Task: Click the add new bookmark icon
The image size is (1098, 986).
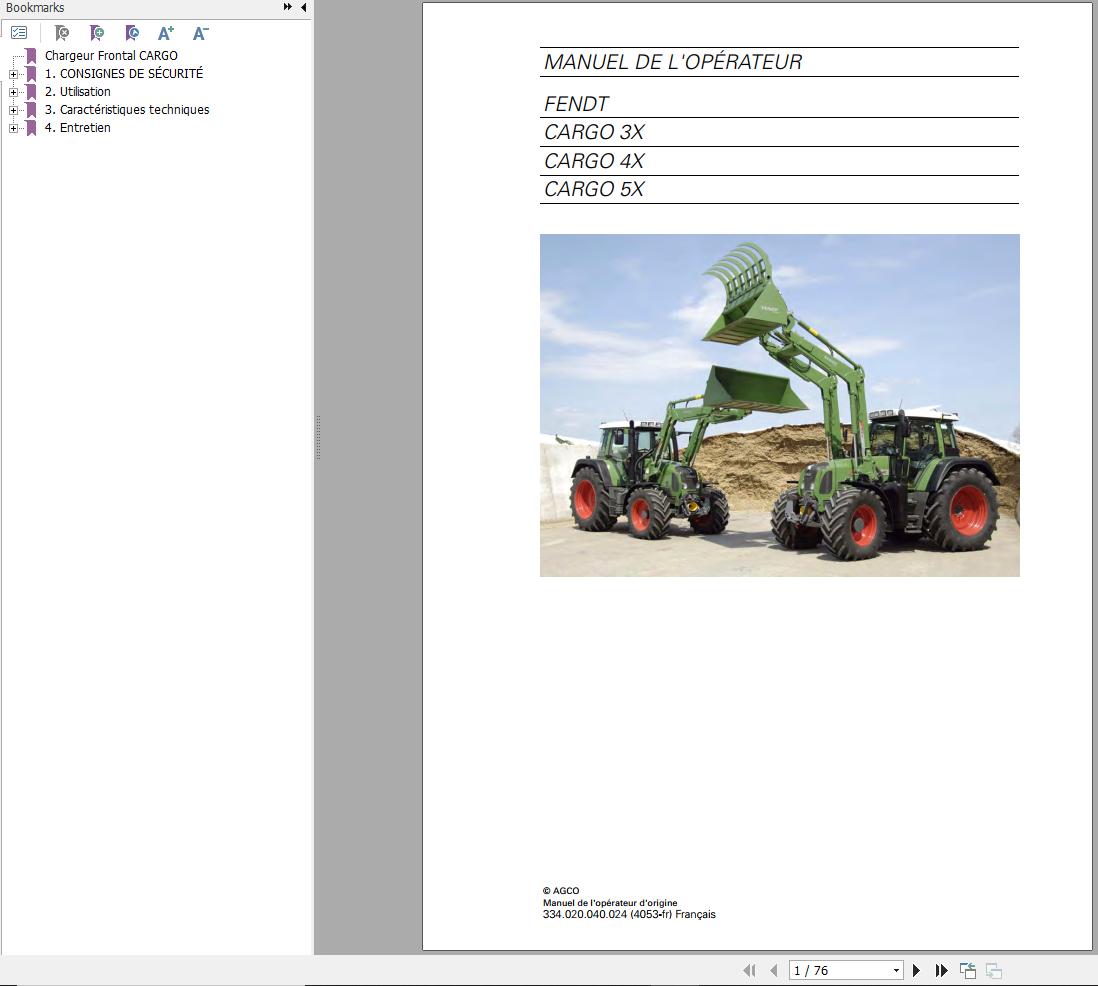Action: 97,33
